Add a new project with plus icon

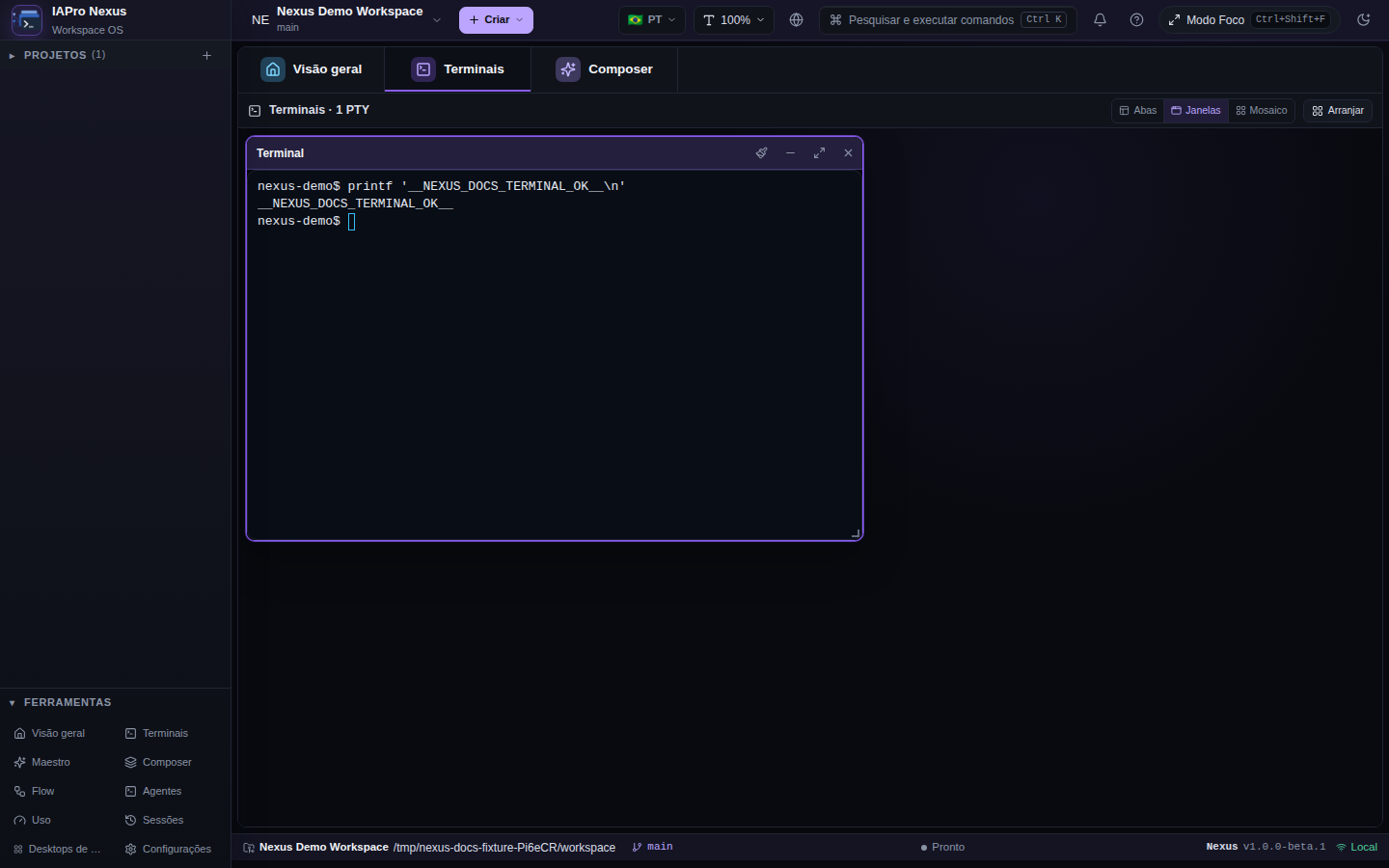[x=206, y=56]
